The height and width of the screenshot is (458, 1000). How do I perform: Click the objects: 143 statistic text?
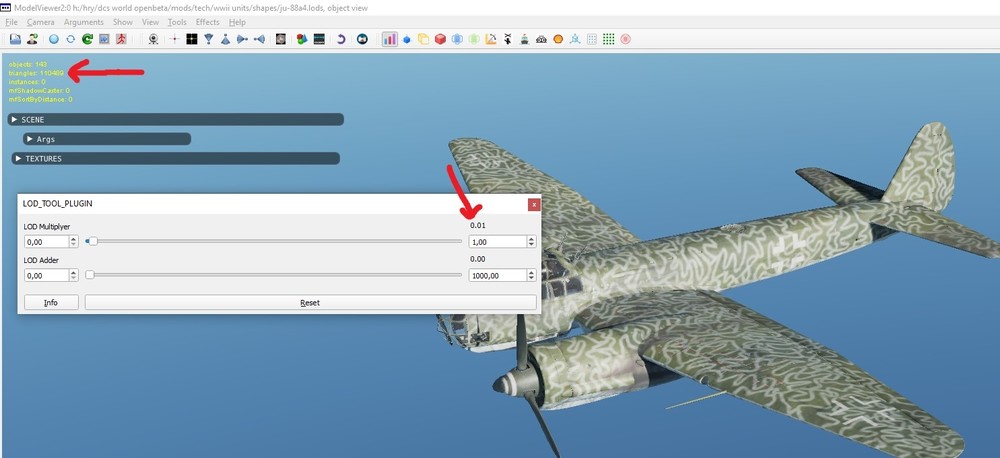[27, 64]
